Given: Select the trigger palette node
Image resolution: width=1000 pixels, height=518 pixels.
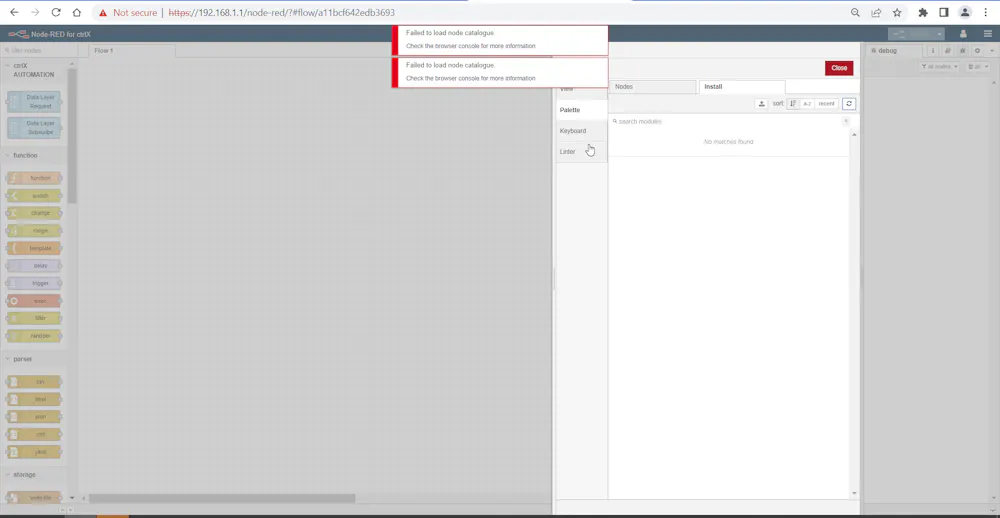Looking at the screenshot, I should coord(34,283).
